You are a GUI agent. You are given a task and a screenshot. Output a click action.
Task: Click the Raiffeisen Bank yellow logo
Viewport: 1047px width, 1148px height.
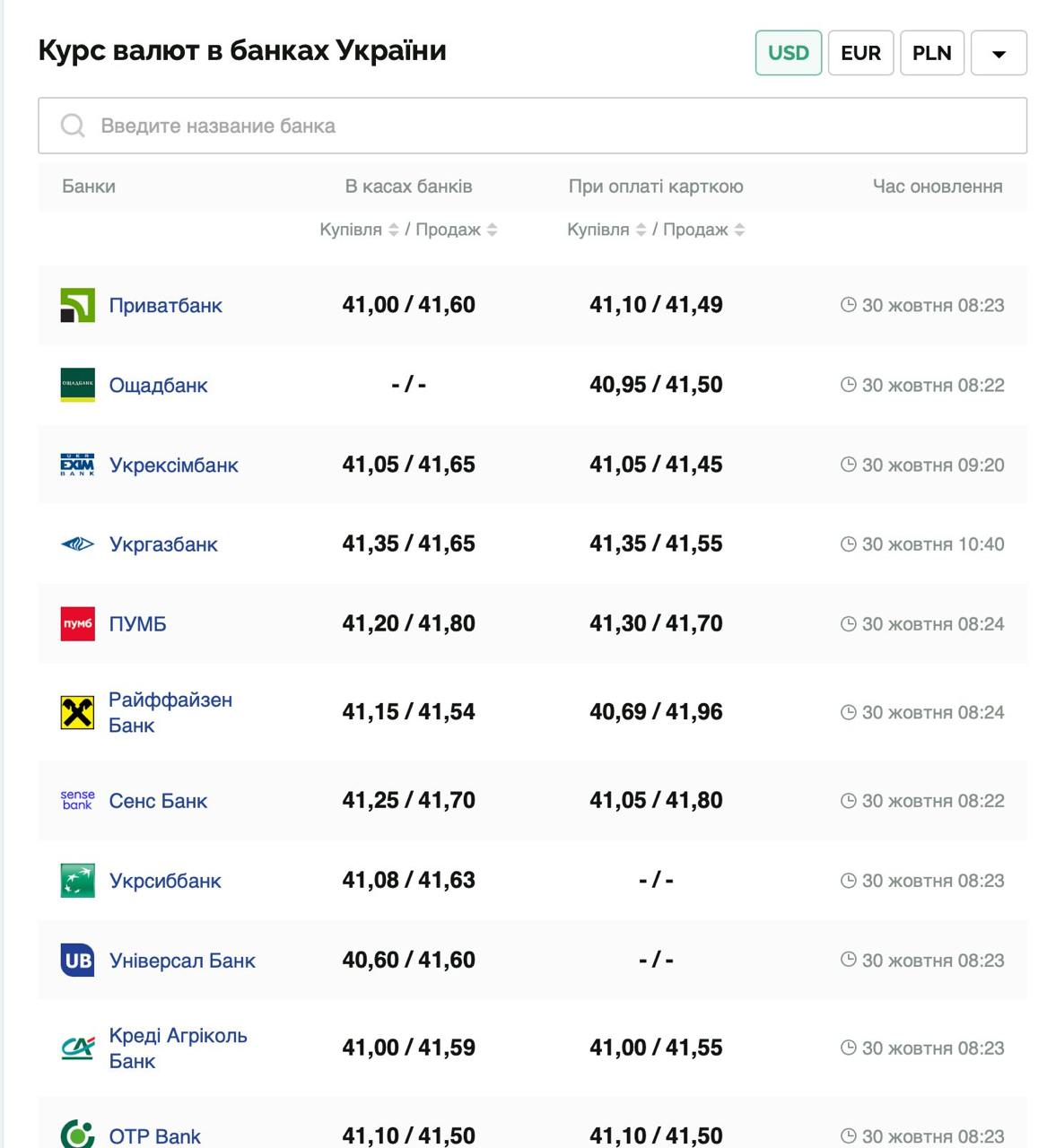click(x=77, y=713)
